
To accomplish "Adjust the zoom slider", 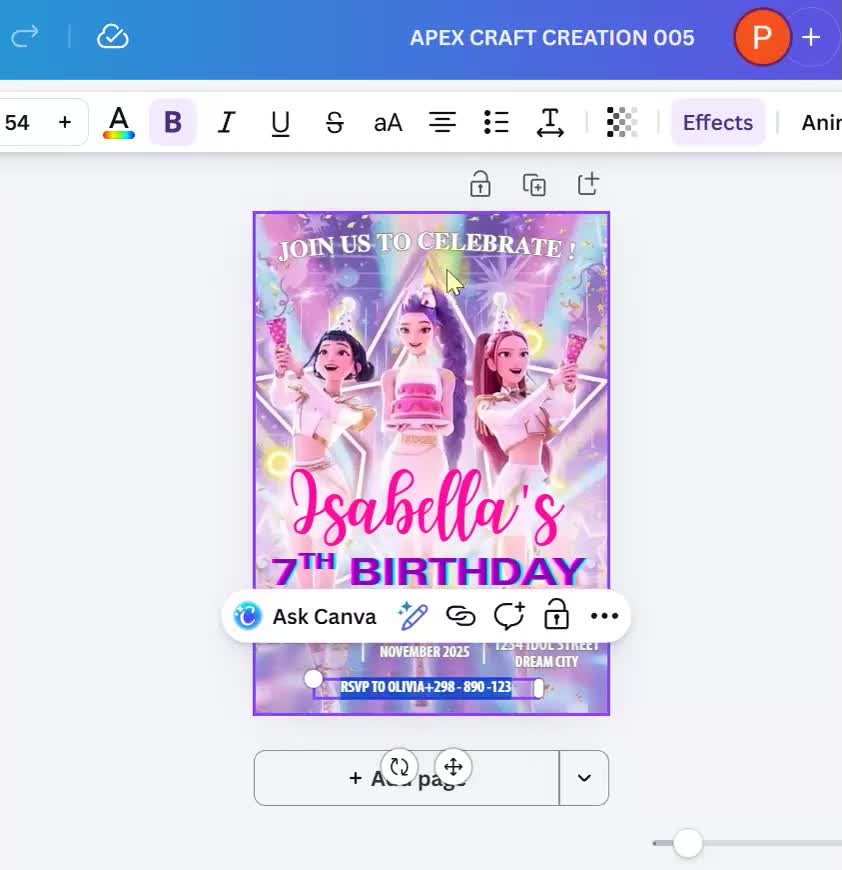I will (x=687, y=844).
